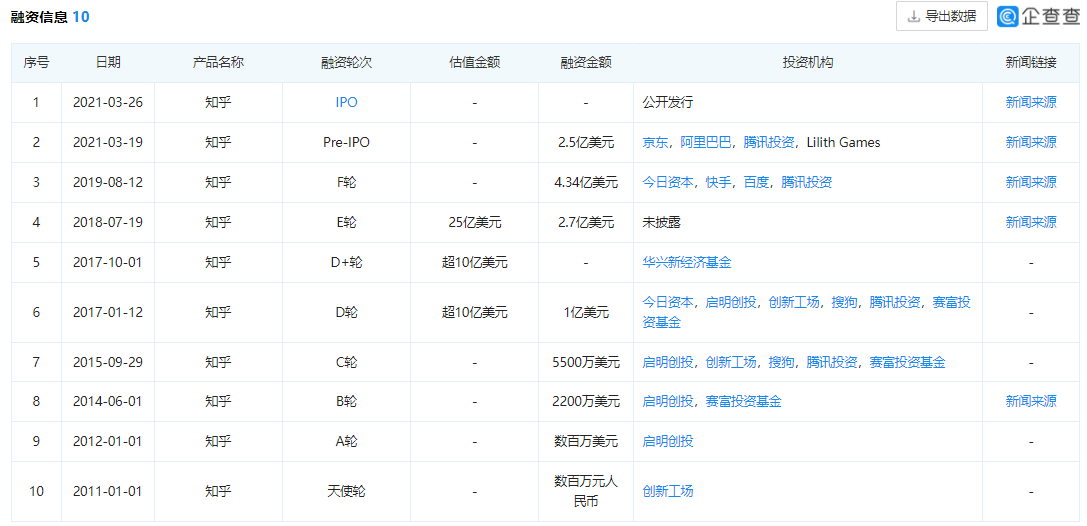
Task: Click 腾讯投资 in the C轮 row
Action: [832, 362]
